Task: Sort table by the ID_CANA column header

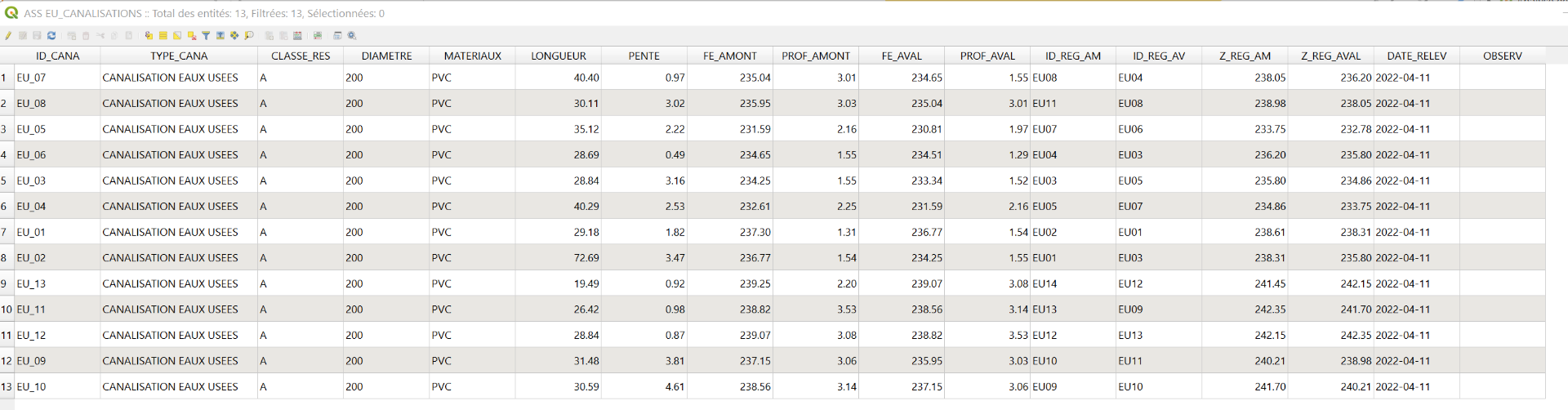Action: coord(57,56)
